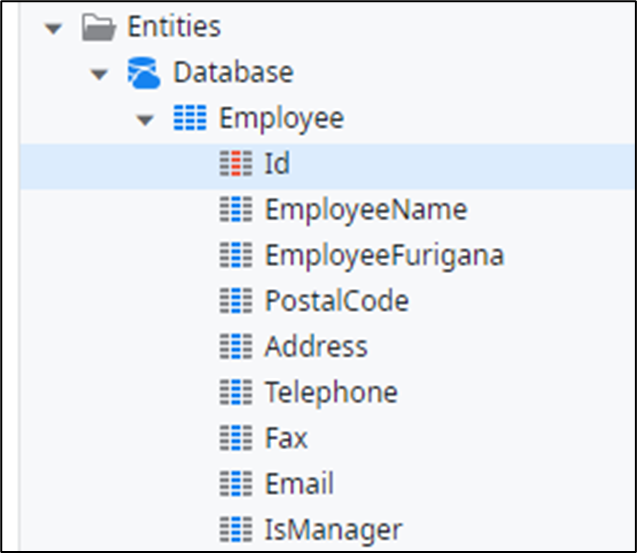
Task: Click the EmployeeName attribute icon
Action: pos(236,210)
